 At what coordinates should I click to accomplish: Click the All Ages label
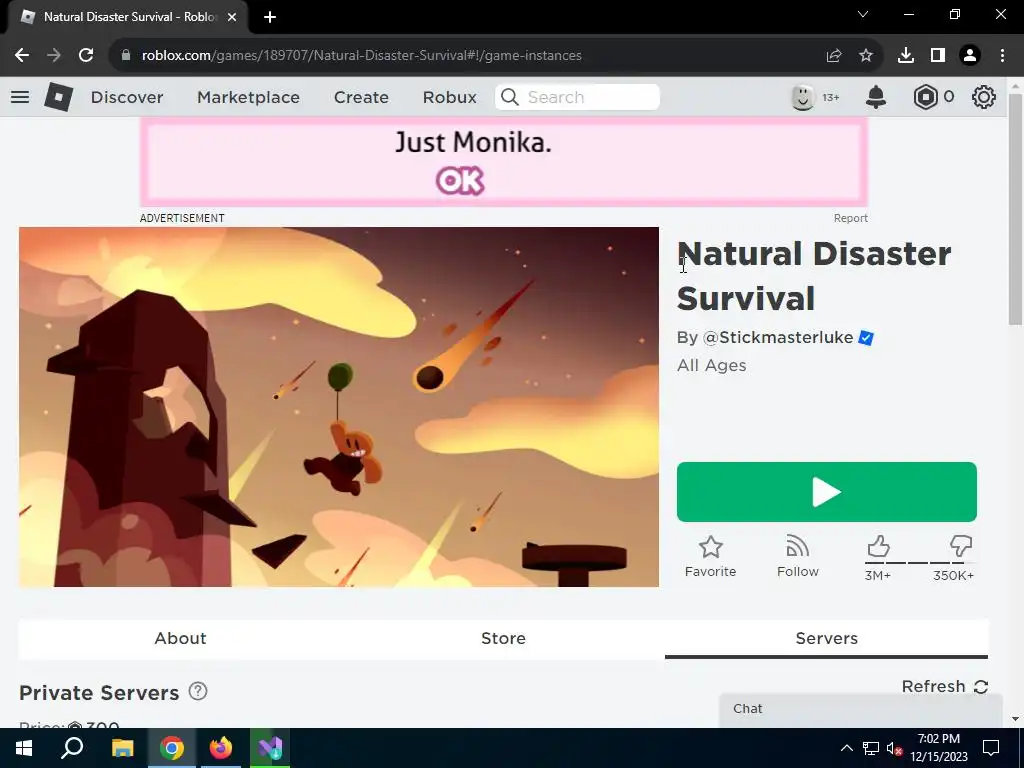711,366
